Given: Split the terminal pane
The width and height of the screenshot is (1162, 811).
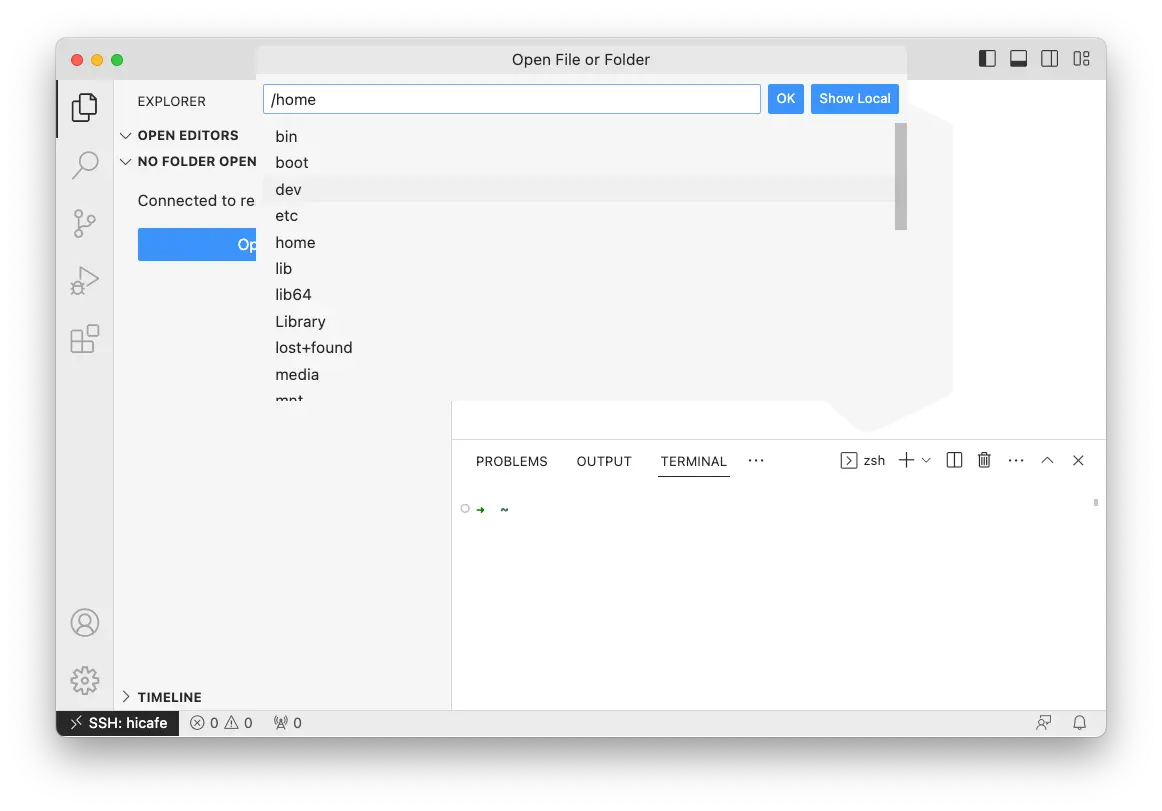Looking at the screenshot, I should [x=954, y=460].
